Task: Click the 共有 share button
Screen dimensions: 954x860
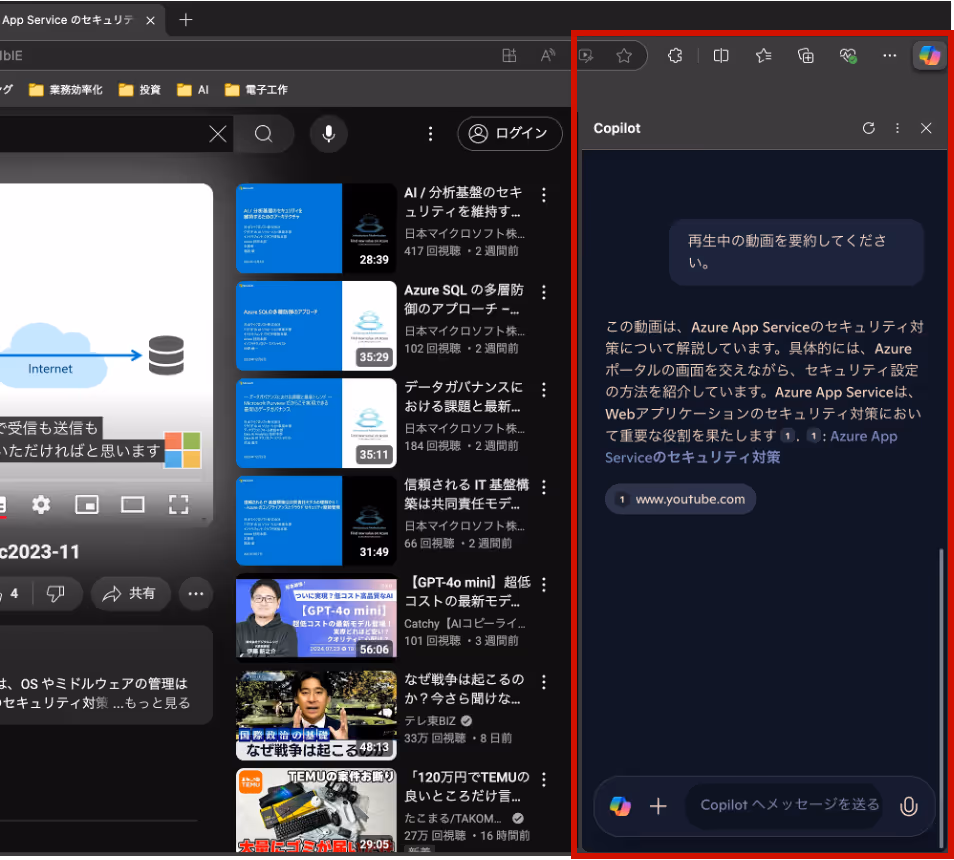Action: (x=129, y=594)
